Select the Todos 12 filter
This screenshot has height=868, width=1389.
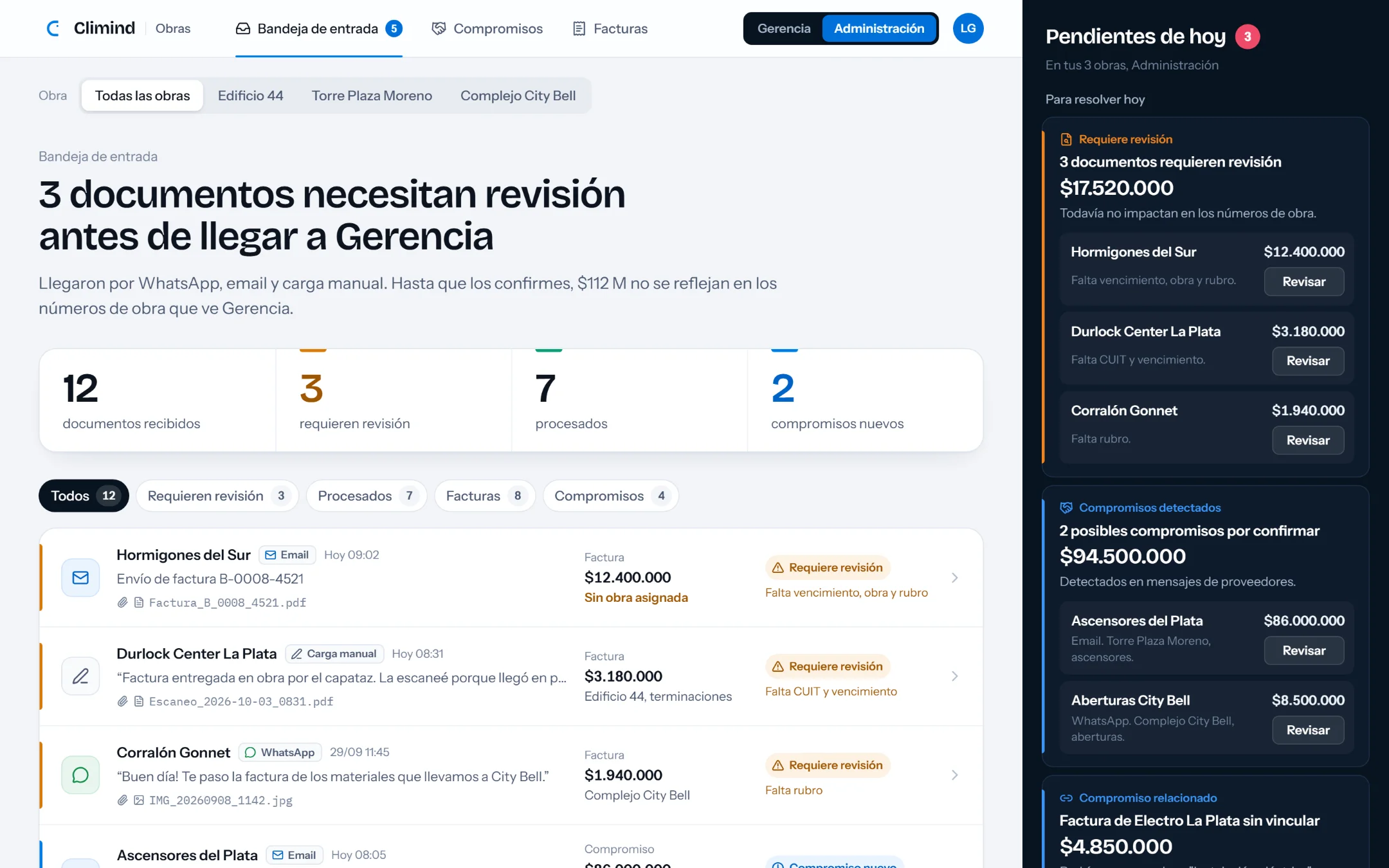click(x=84, y=496)
